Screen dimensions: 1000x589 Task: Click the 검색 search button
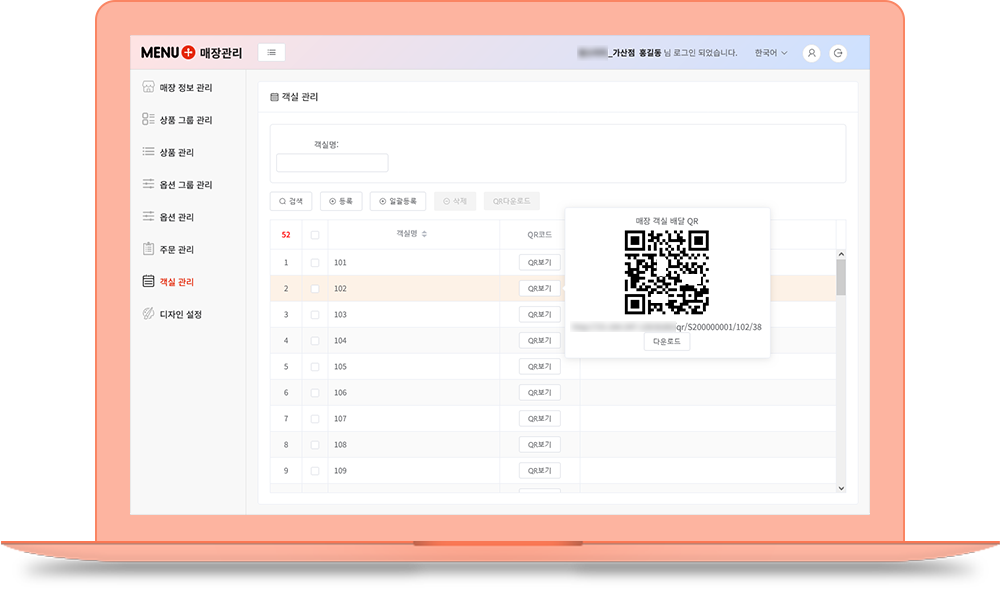click(291, 201)
